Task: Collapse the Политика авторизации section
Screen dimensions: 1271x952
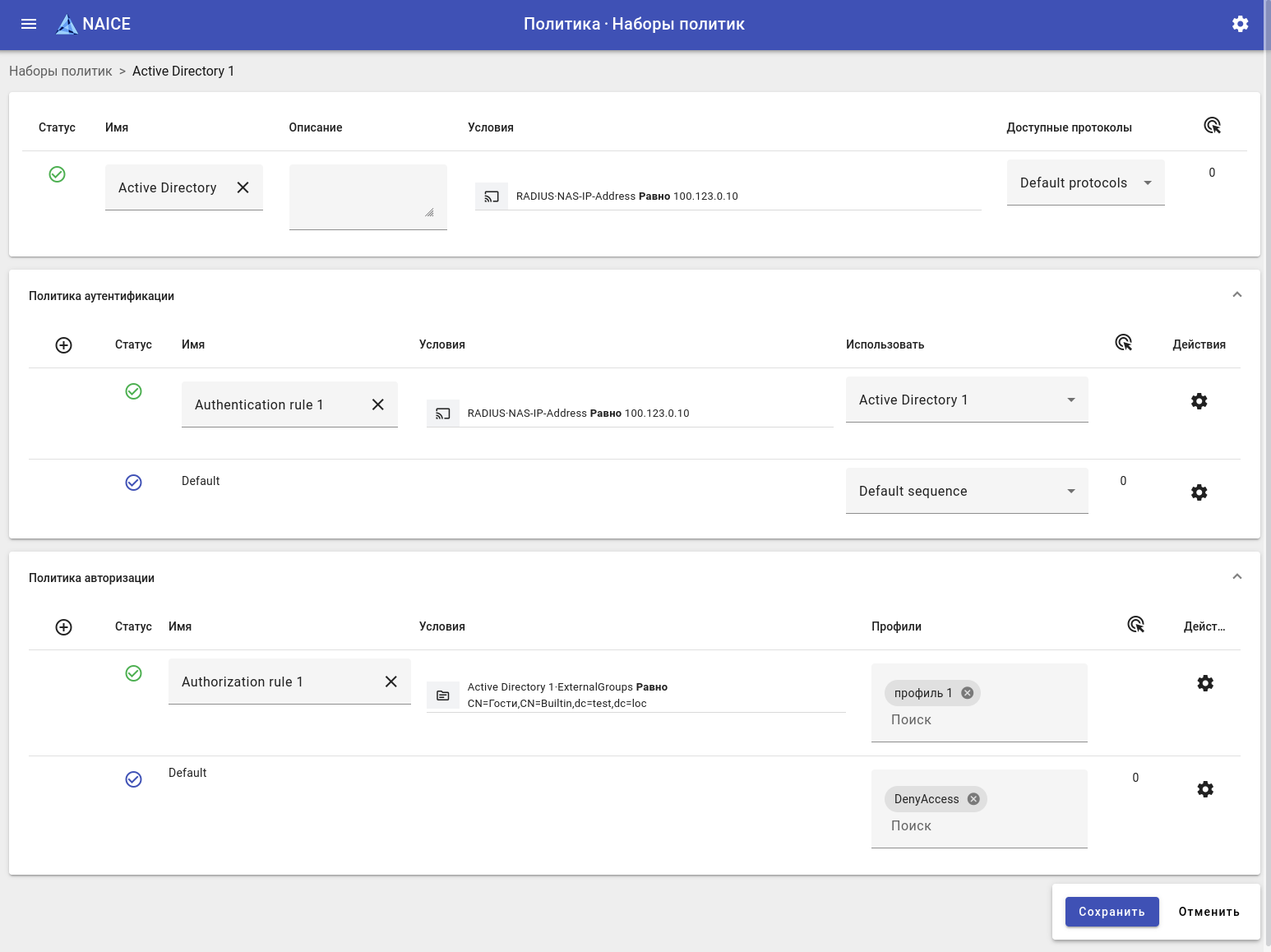Action: tap(1236, 577)
